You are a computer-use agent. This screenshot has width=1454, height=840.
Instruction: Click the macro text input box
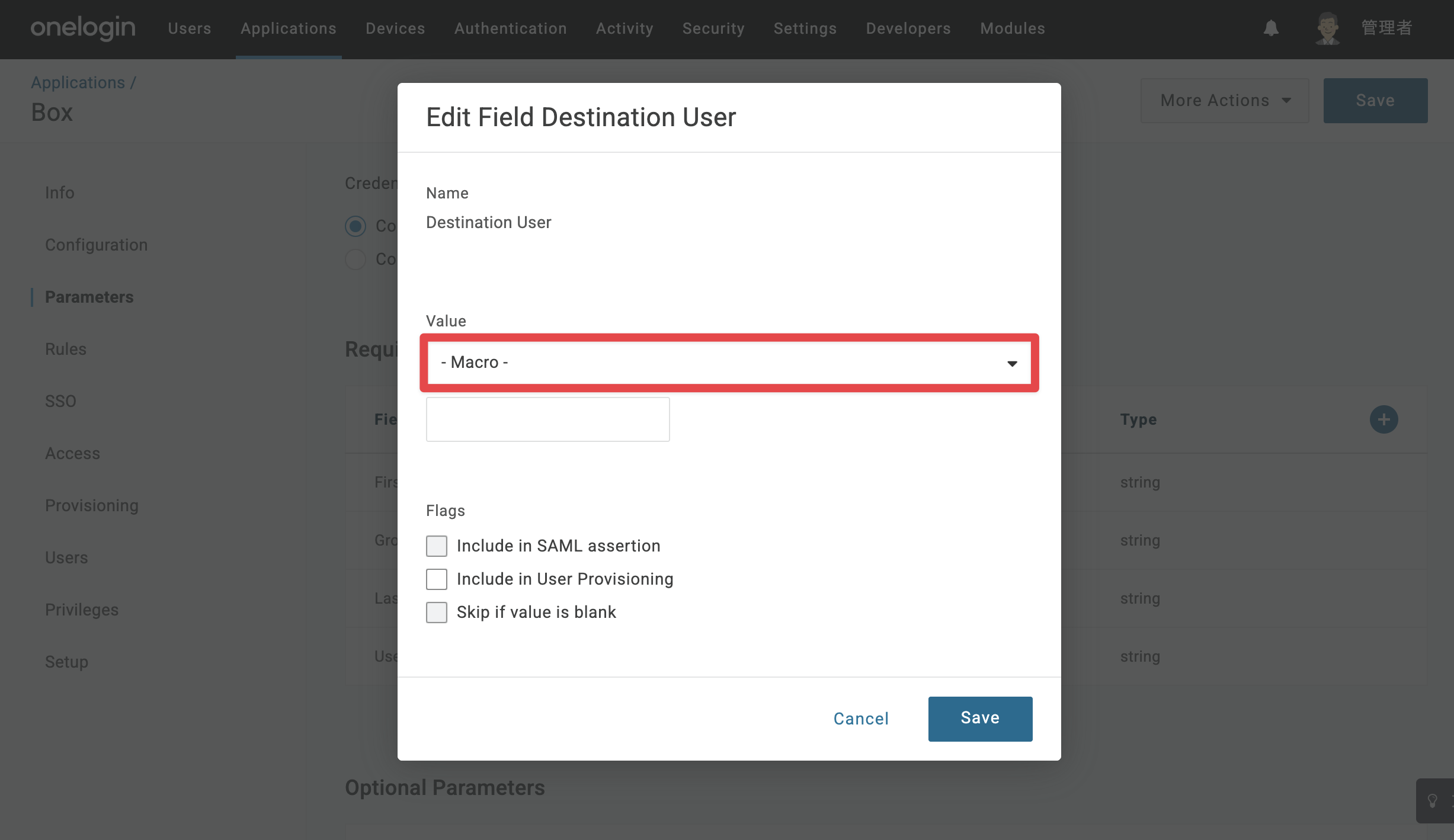click(547, 419)
